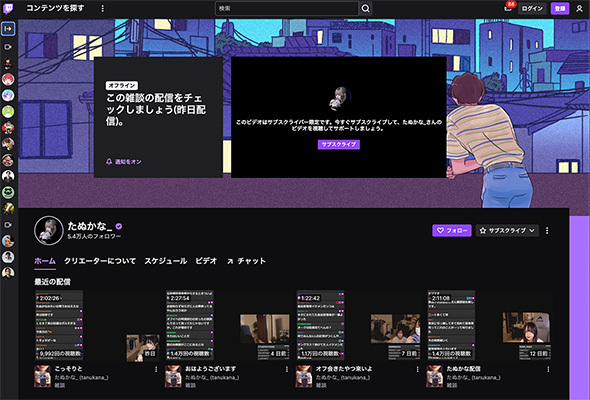Viewport: 590px width, 400px height.
Task: Switch to the スケジュール tab
Action: [x=166, y=261]
